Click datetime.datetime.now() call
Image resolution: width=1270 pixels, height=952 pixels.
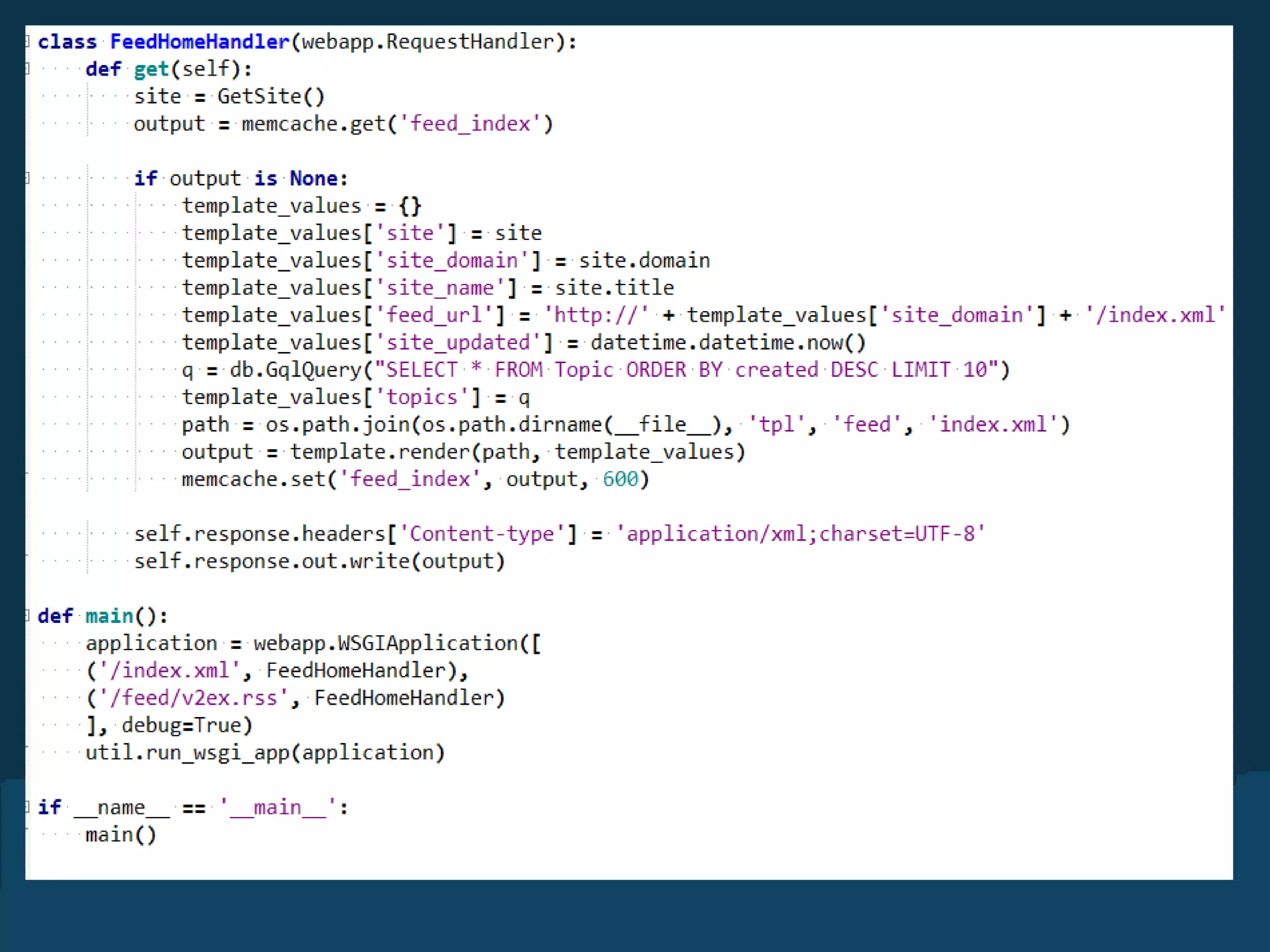pos(727,343)
